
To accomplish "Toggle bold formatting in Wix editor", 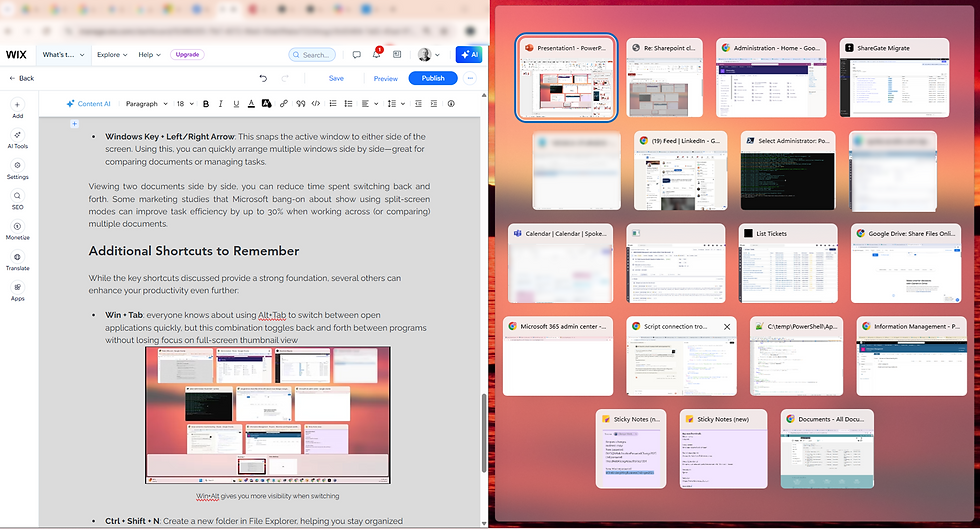I will point(206,104).
